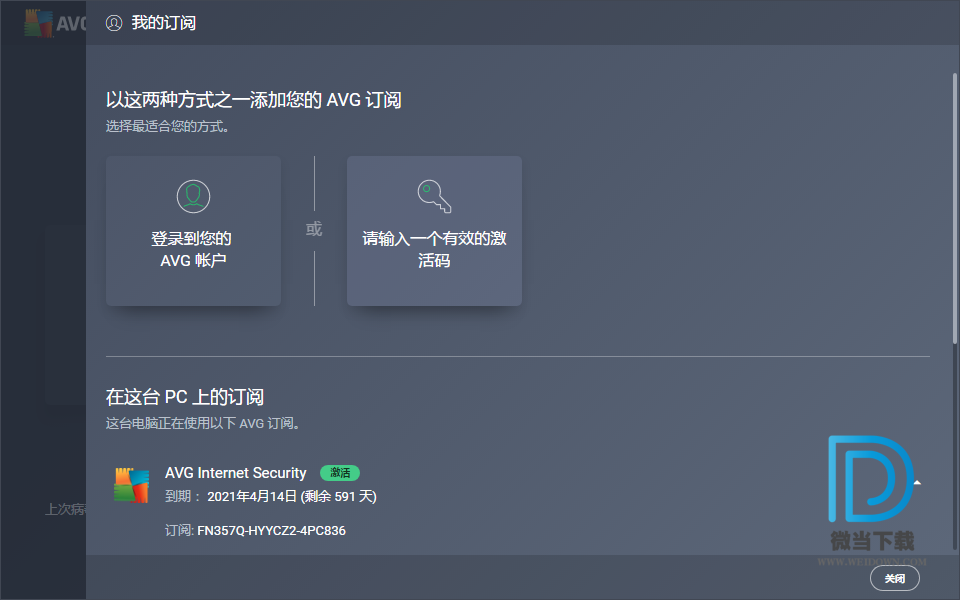960x600 pixels.
Task: Click the vertical scrollbar on the right
Action: tap(954, 208)
